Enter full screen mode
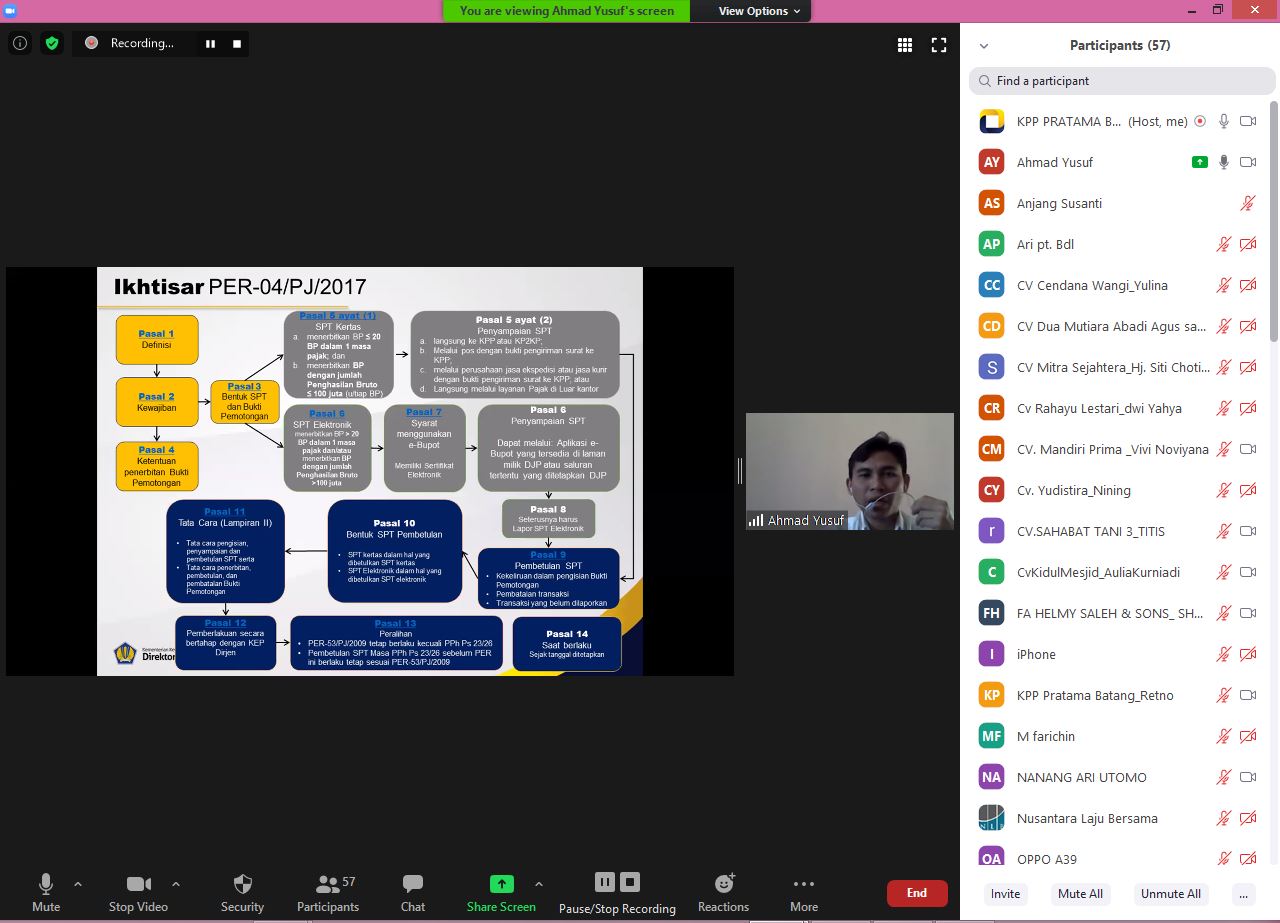This screenshot has height=923, width=1280. coord(939,45)
